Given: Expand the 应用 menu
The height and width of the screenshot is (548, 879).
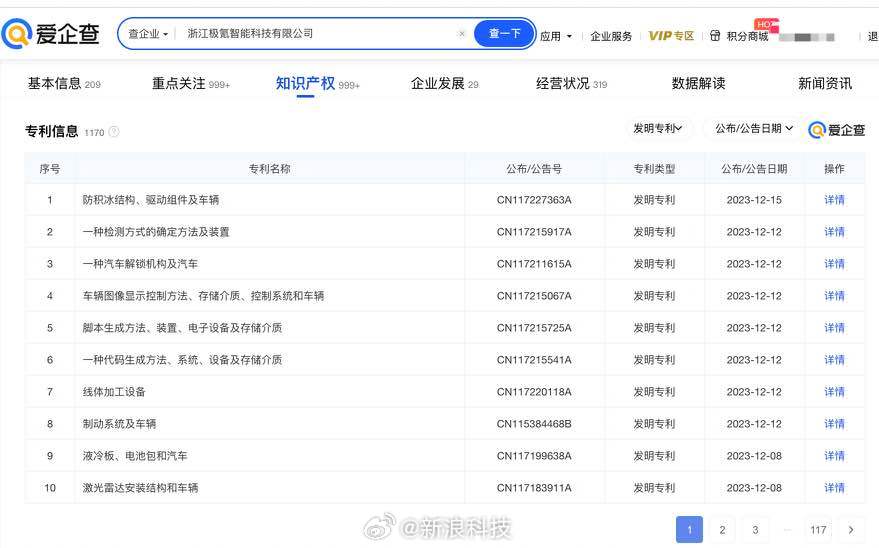Looking at the screenshot, I should pyautogui.click(x=556, y=36).
